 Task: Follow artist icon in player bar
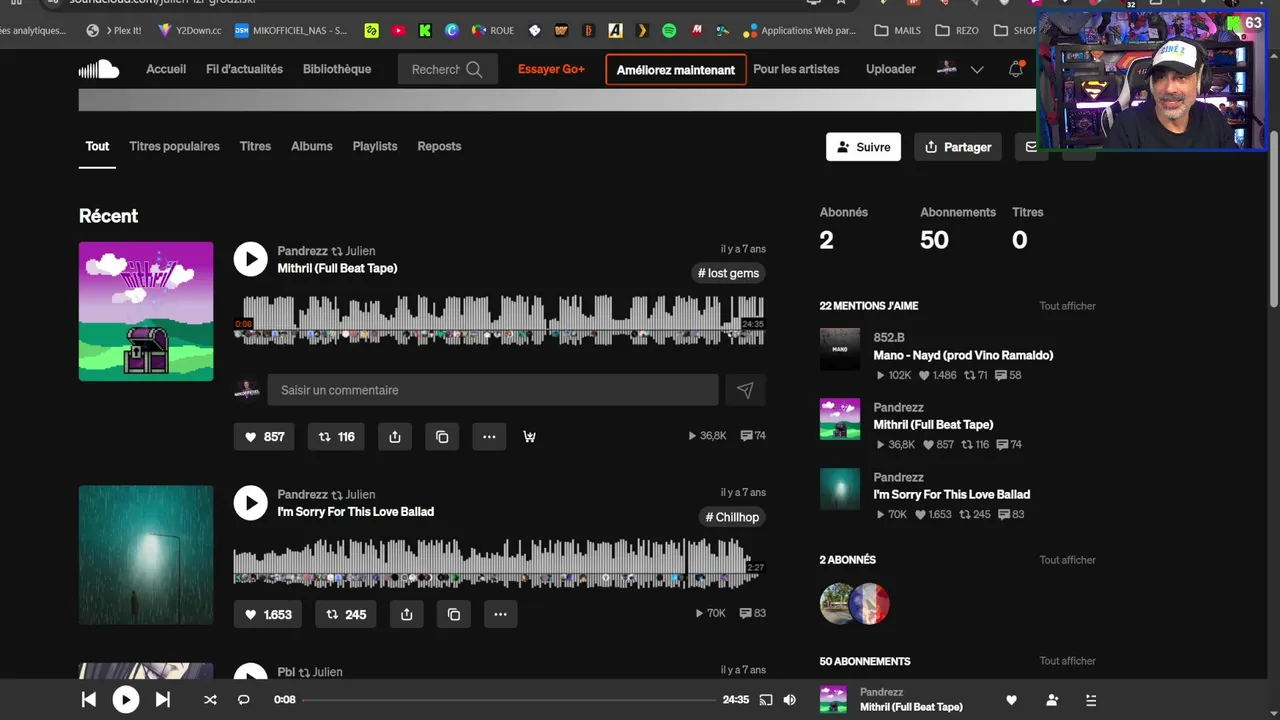tap(1052, 700)
